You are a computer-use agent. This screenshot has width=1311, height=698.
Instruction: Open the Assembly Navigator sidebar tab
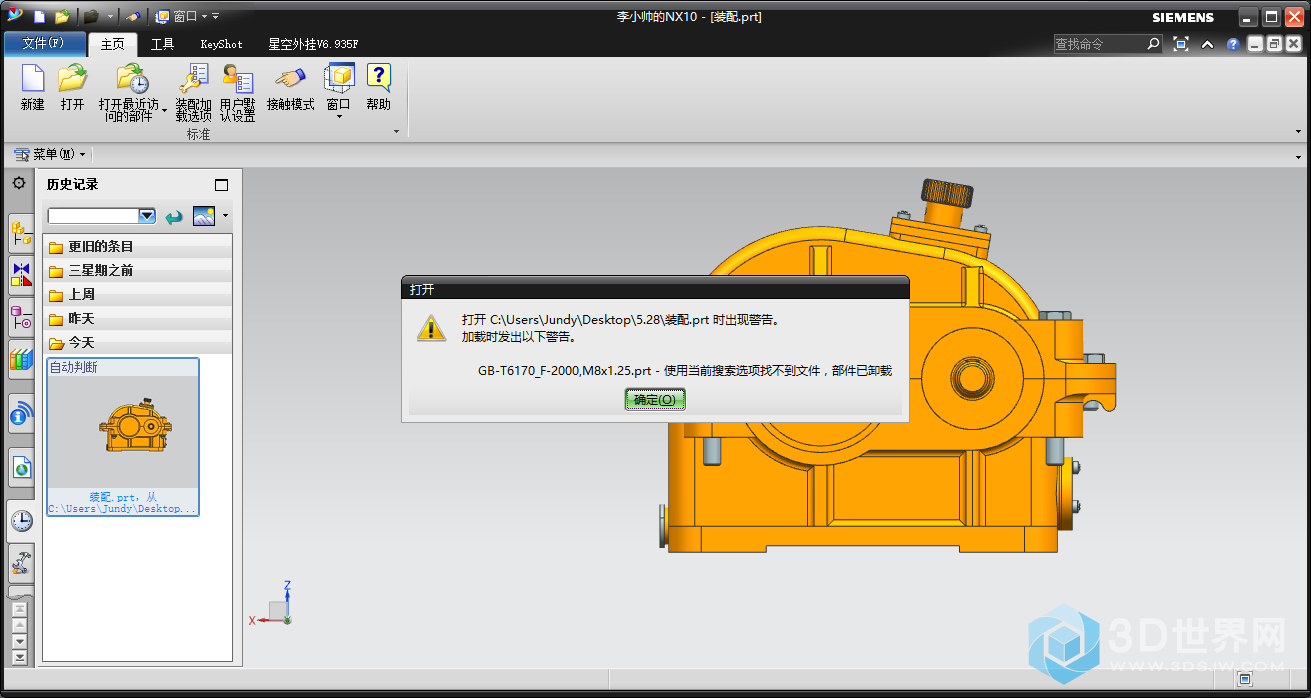click(x=20, y=234)
